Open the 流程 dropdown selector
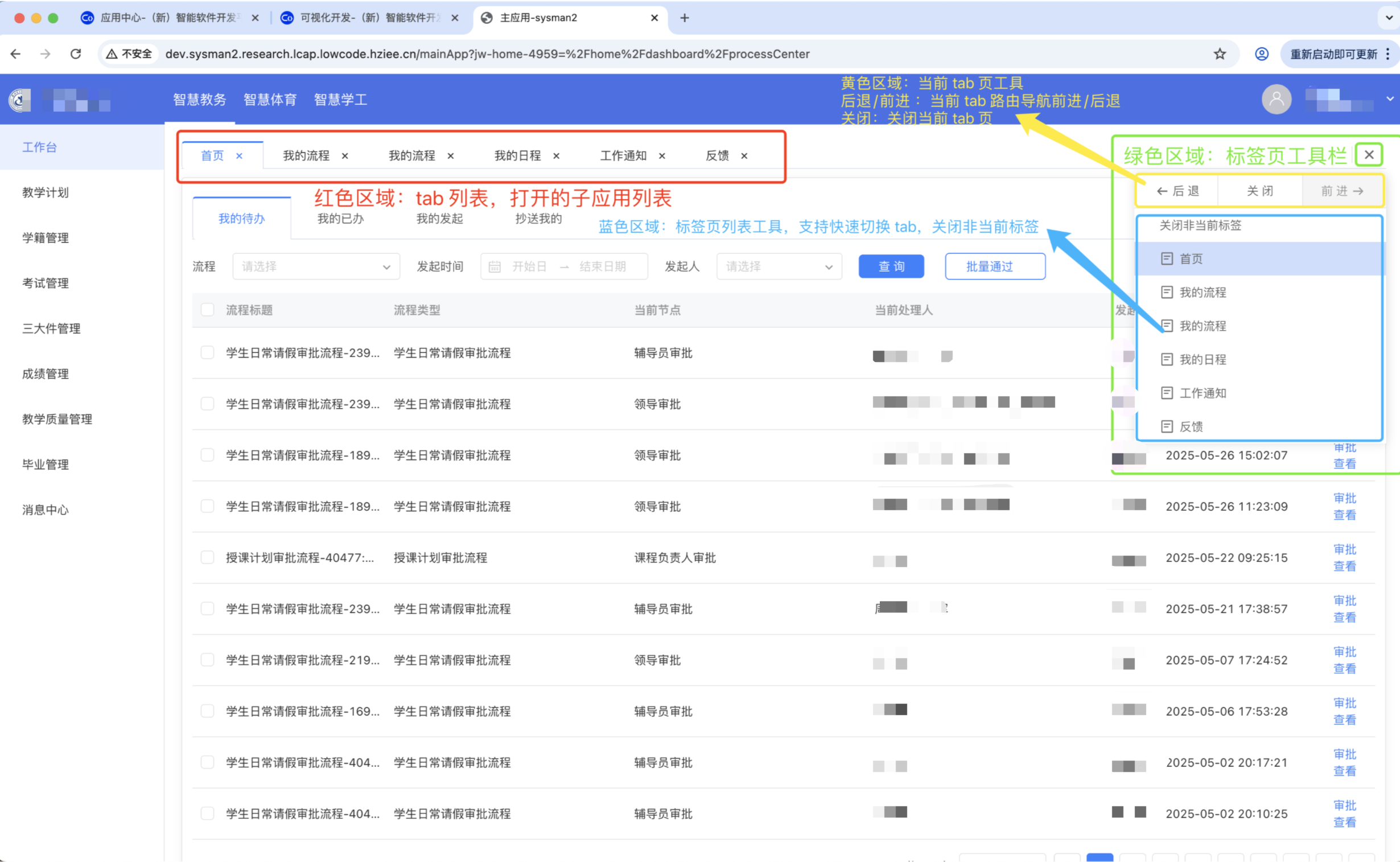Image resolution: width=1400 pixels, height=862 pixels. tap(316, 266)
